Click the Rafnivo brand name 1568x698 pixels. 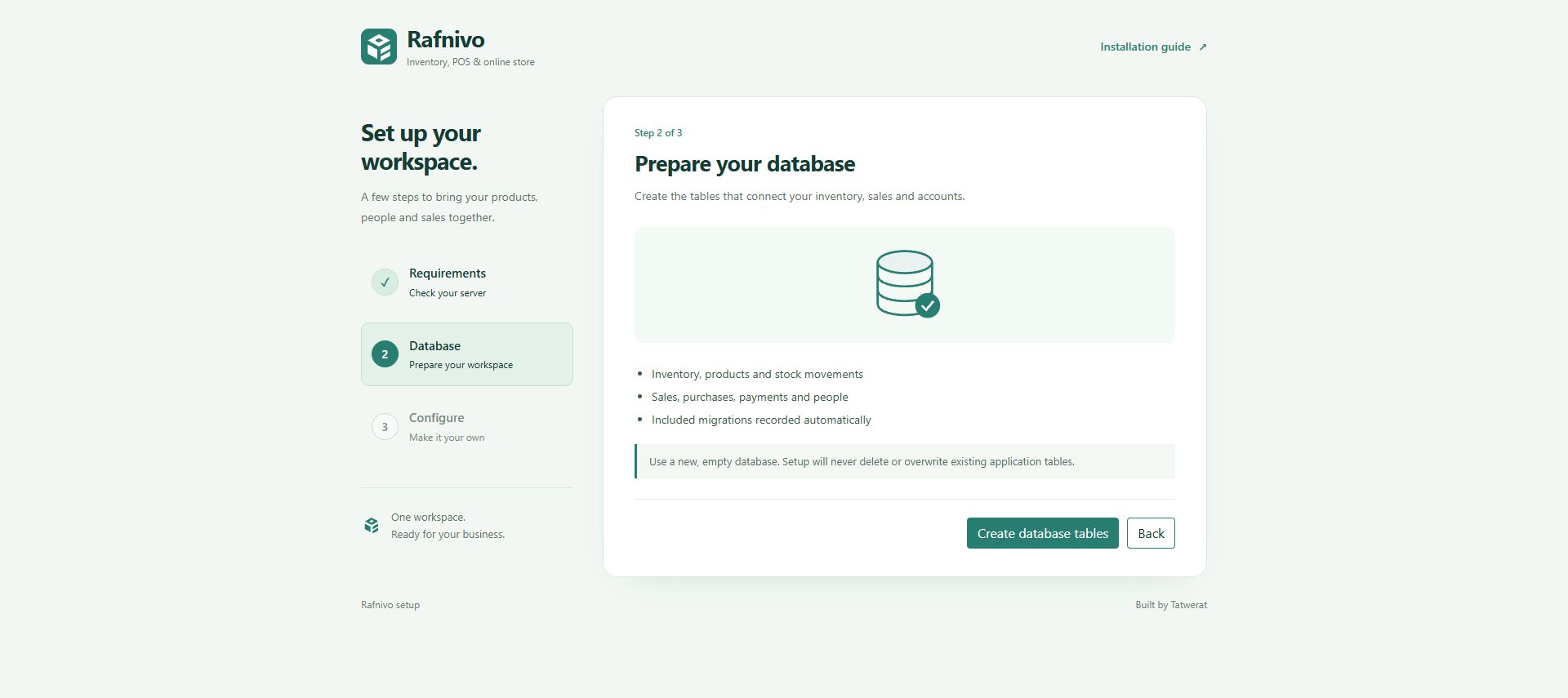446,39
